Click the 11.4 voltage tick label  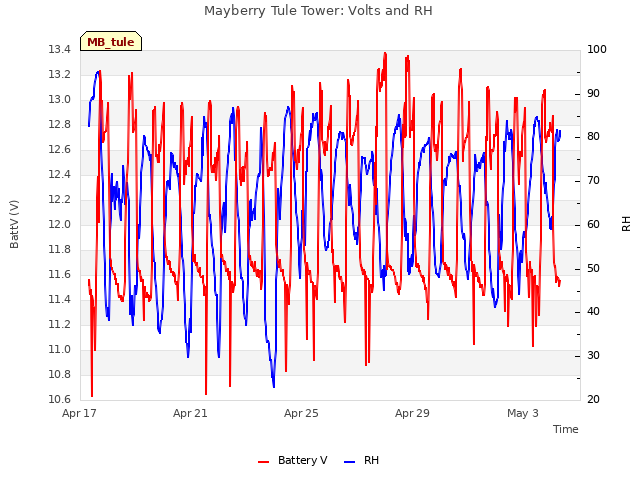click(60, 299)
